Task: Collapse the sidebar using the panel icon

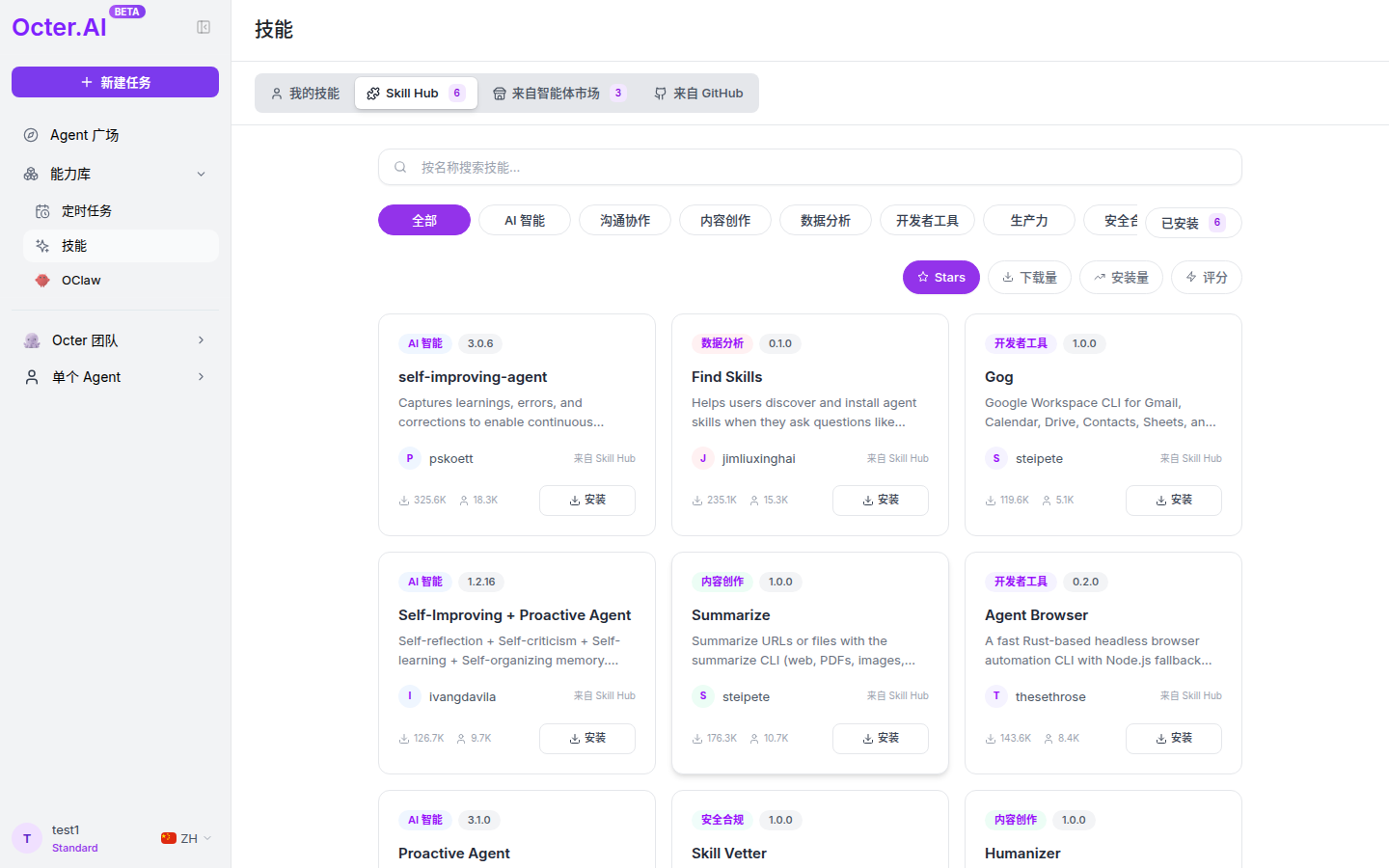Action: coord(204,27)
